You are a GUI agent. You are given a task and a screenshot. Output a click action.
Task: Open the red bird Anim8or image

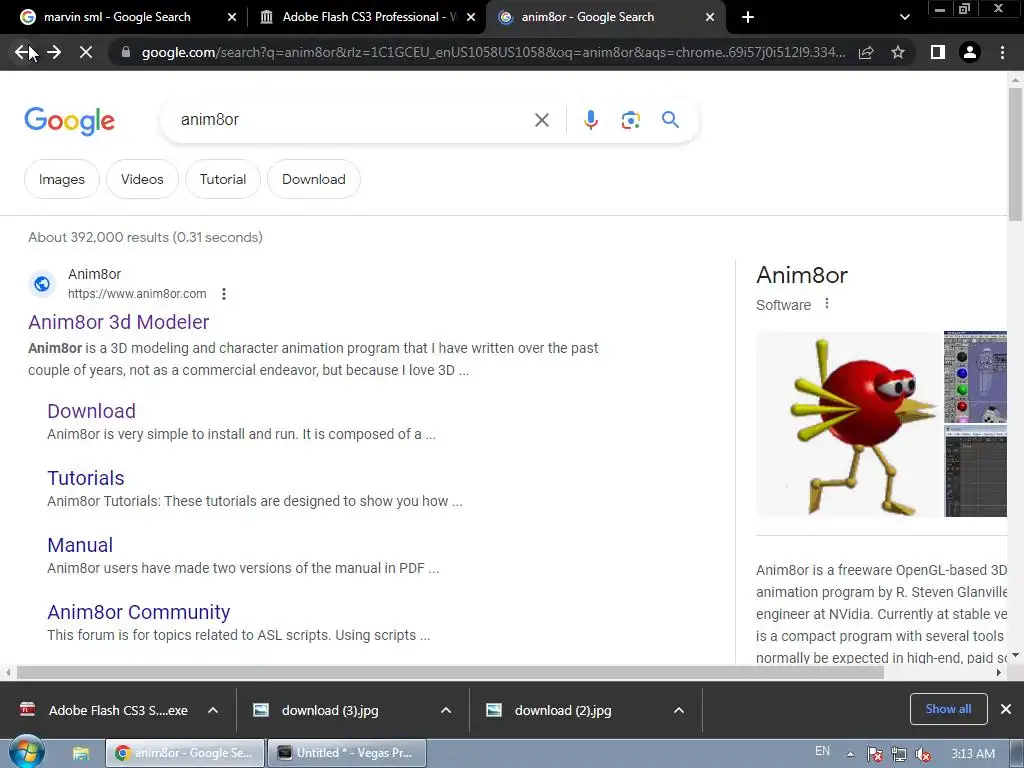848,424
